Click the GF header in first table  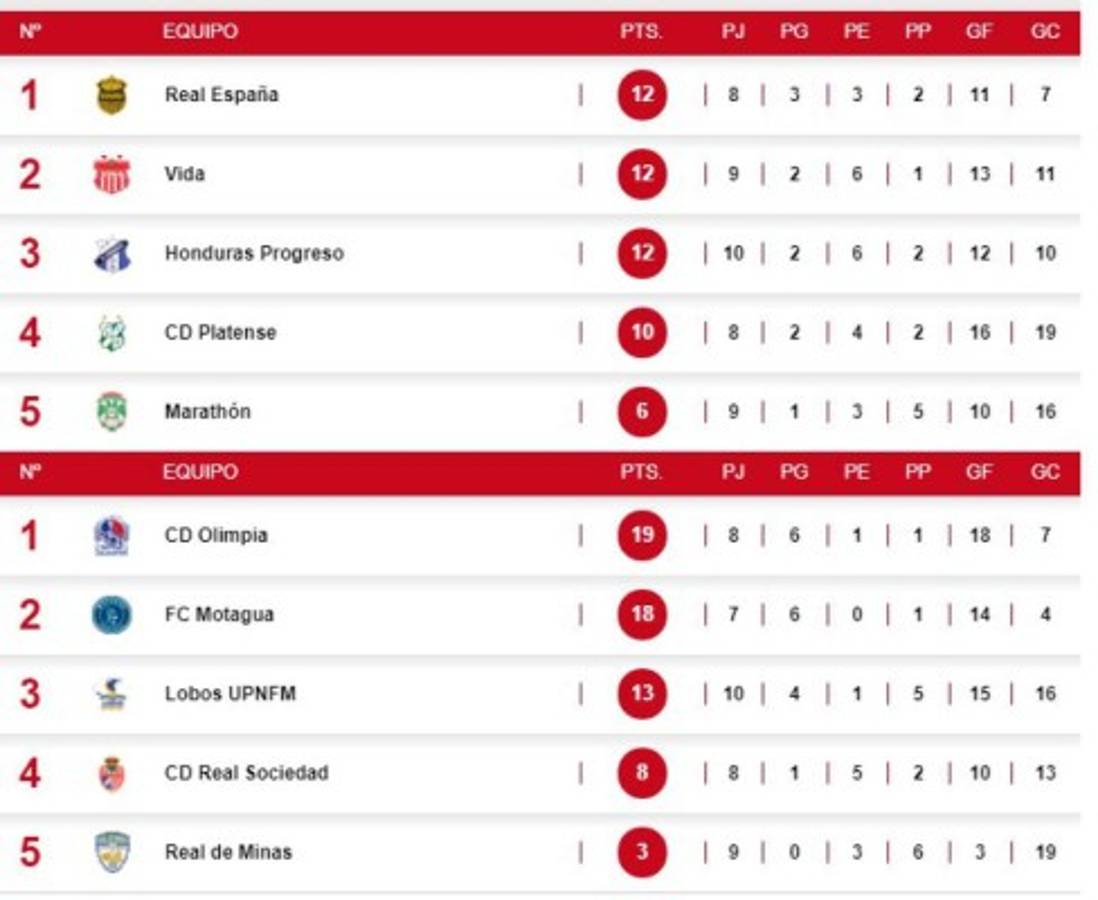pos(979,31)
